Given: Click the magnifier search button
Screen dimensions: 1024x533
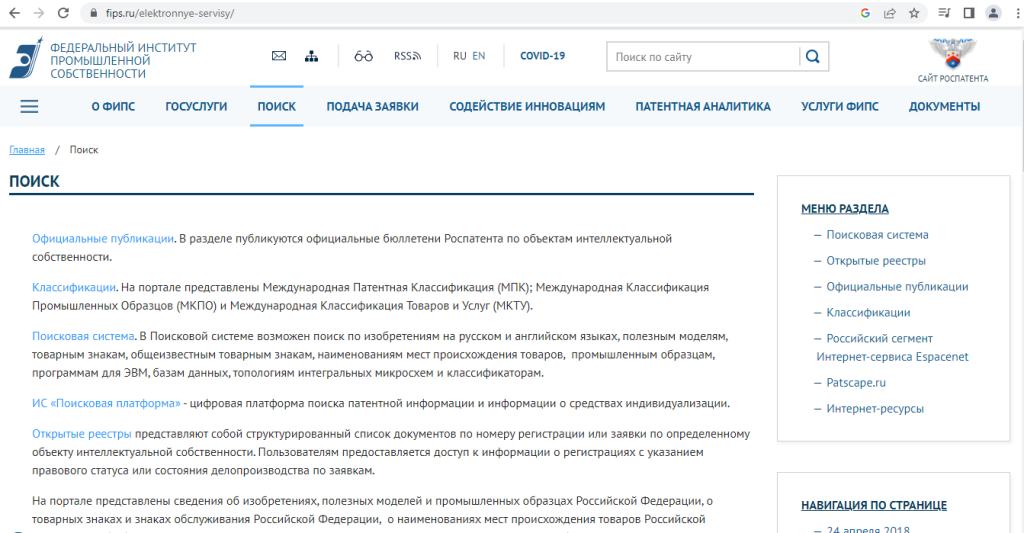Looking at the screenshot, I should (x=813, y=57).
